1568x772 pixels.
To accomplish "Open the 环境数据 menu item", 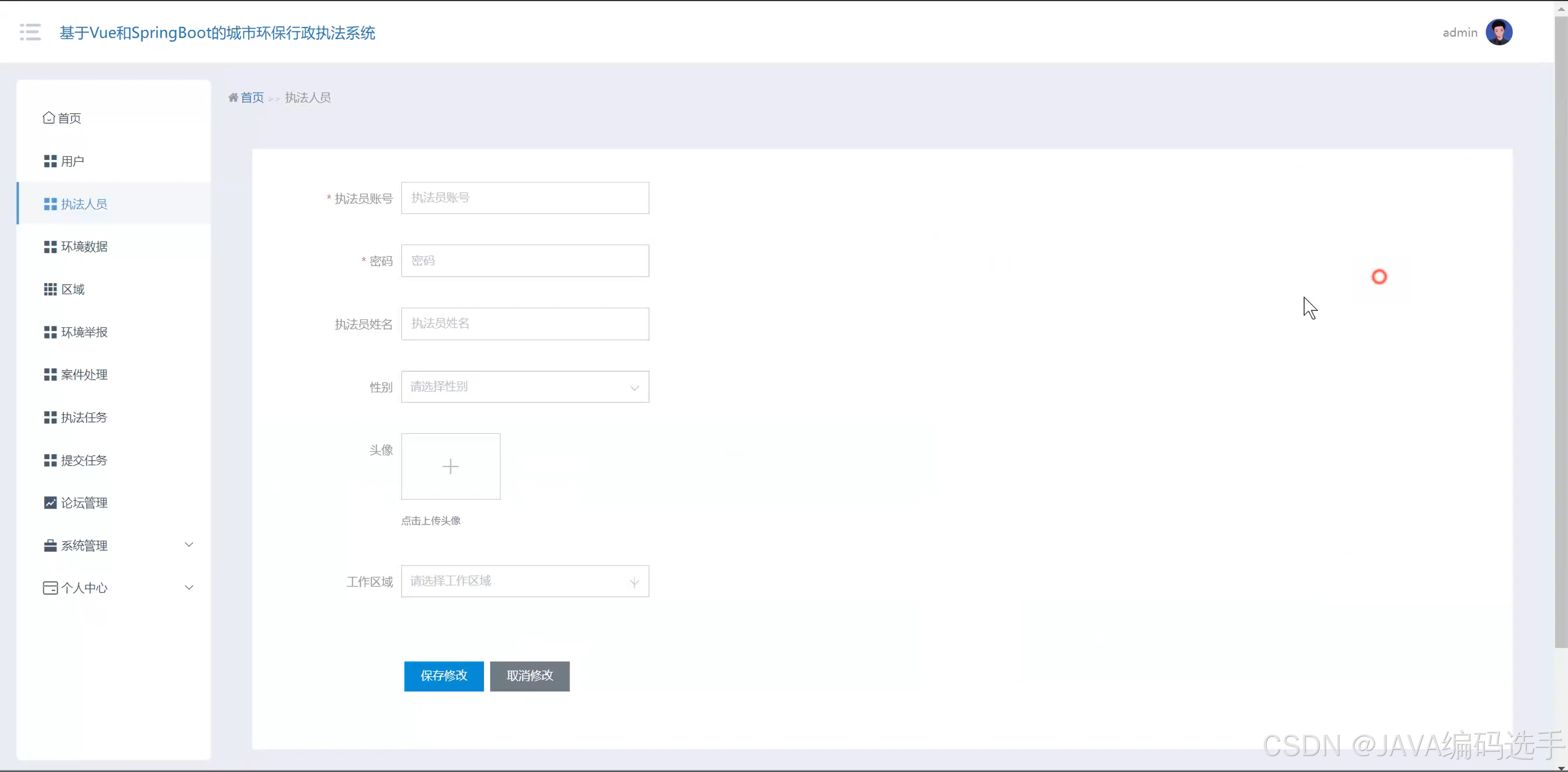I will (x=84, y=246).
